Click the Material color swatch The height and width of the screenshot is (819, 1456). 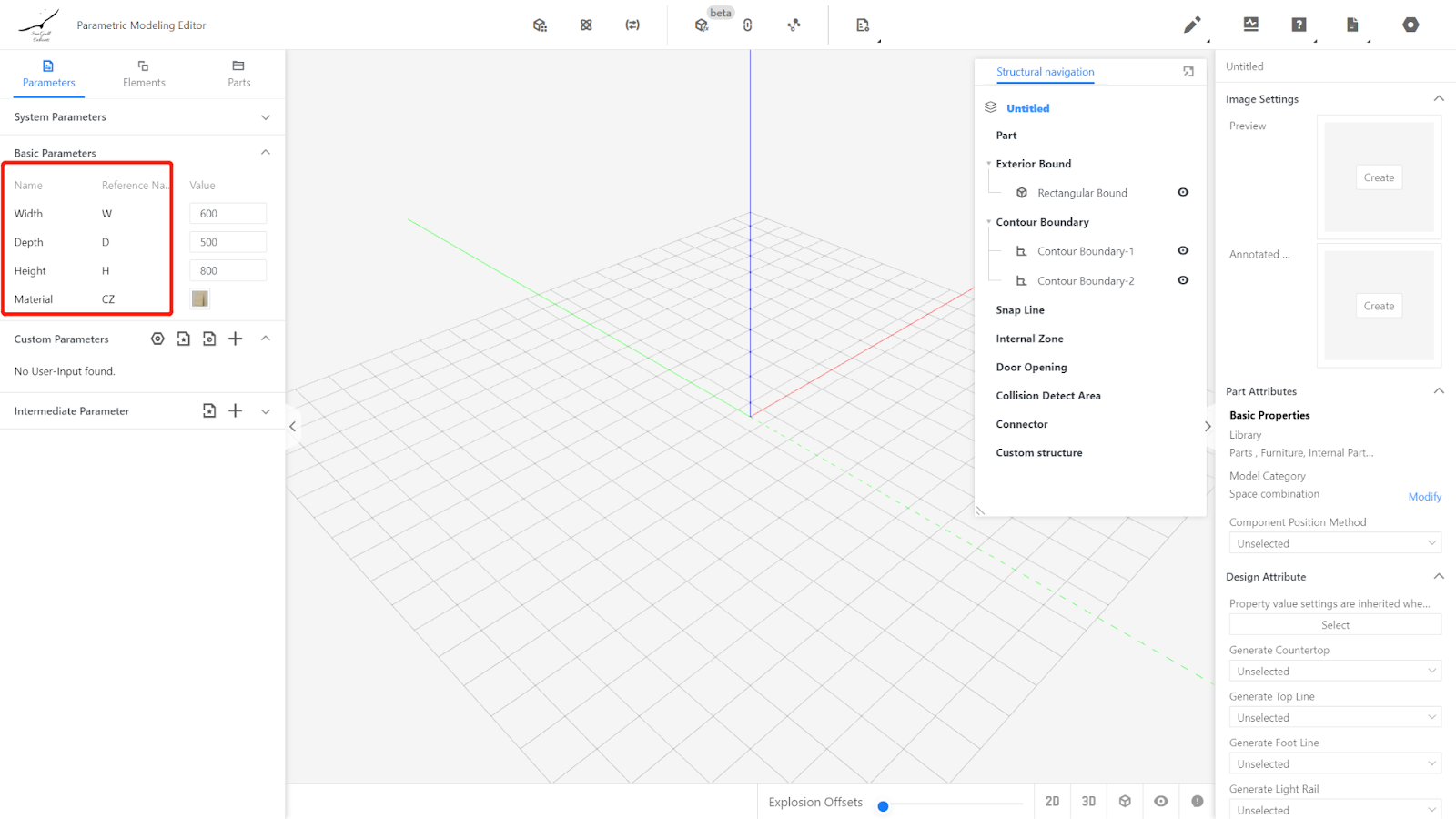(x=200, y=298)
